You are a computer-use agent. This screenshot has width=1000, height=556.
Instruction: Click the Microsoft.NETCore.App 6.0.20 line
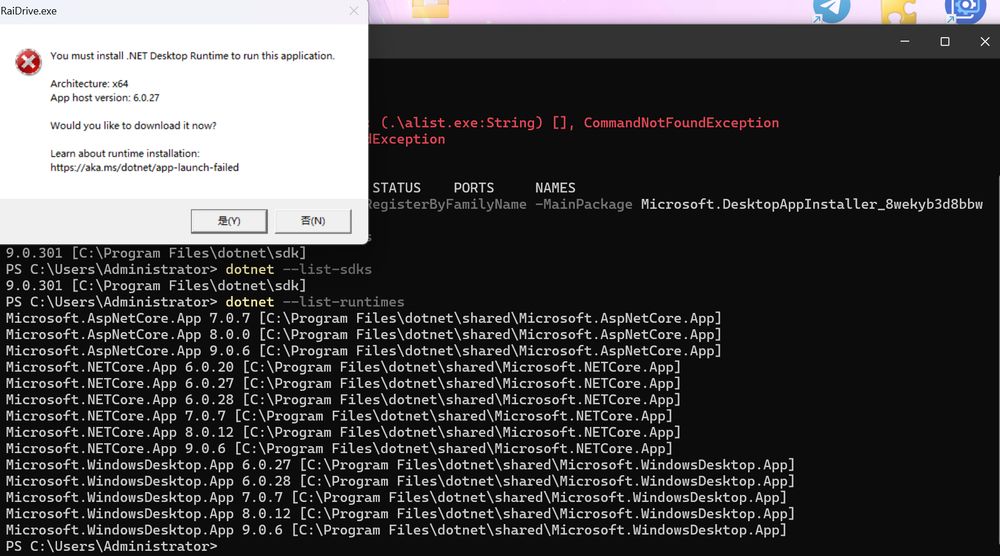coord(343,367)
